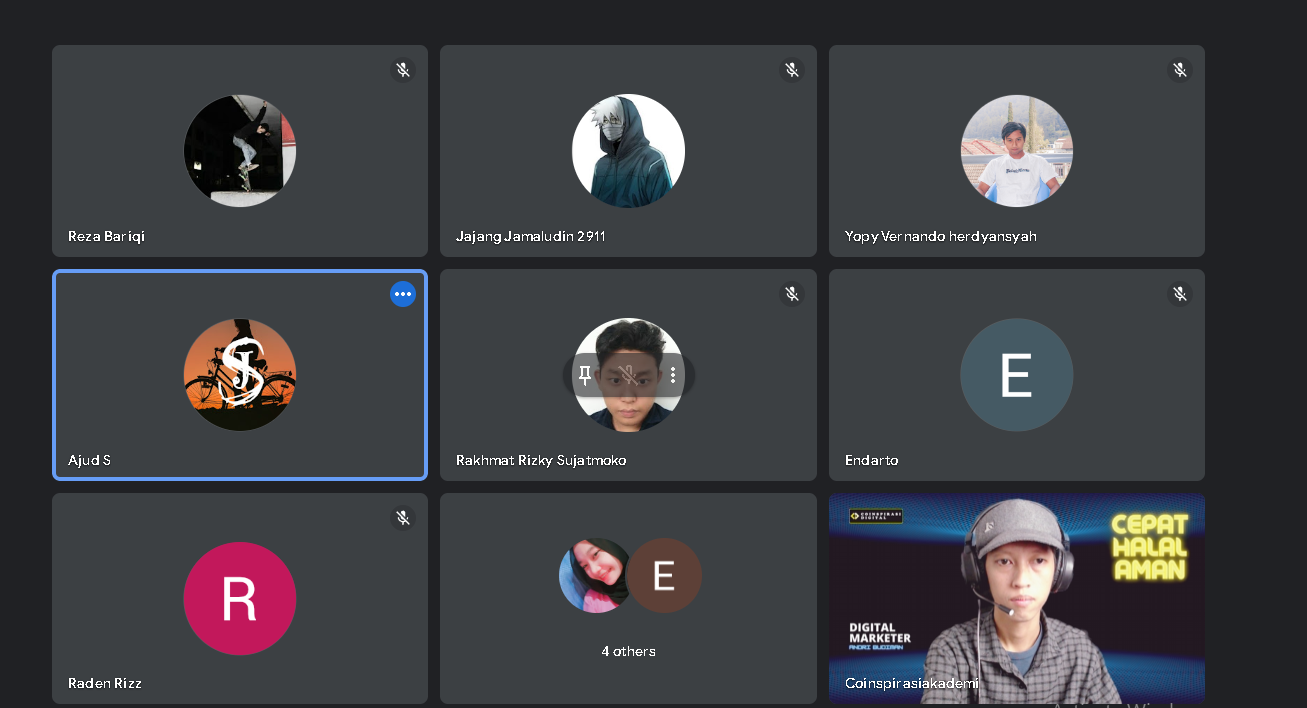Click muted mic icon in Rakhmat tile corner
The image size is (1307, 708).
click(792, 294)
